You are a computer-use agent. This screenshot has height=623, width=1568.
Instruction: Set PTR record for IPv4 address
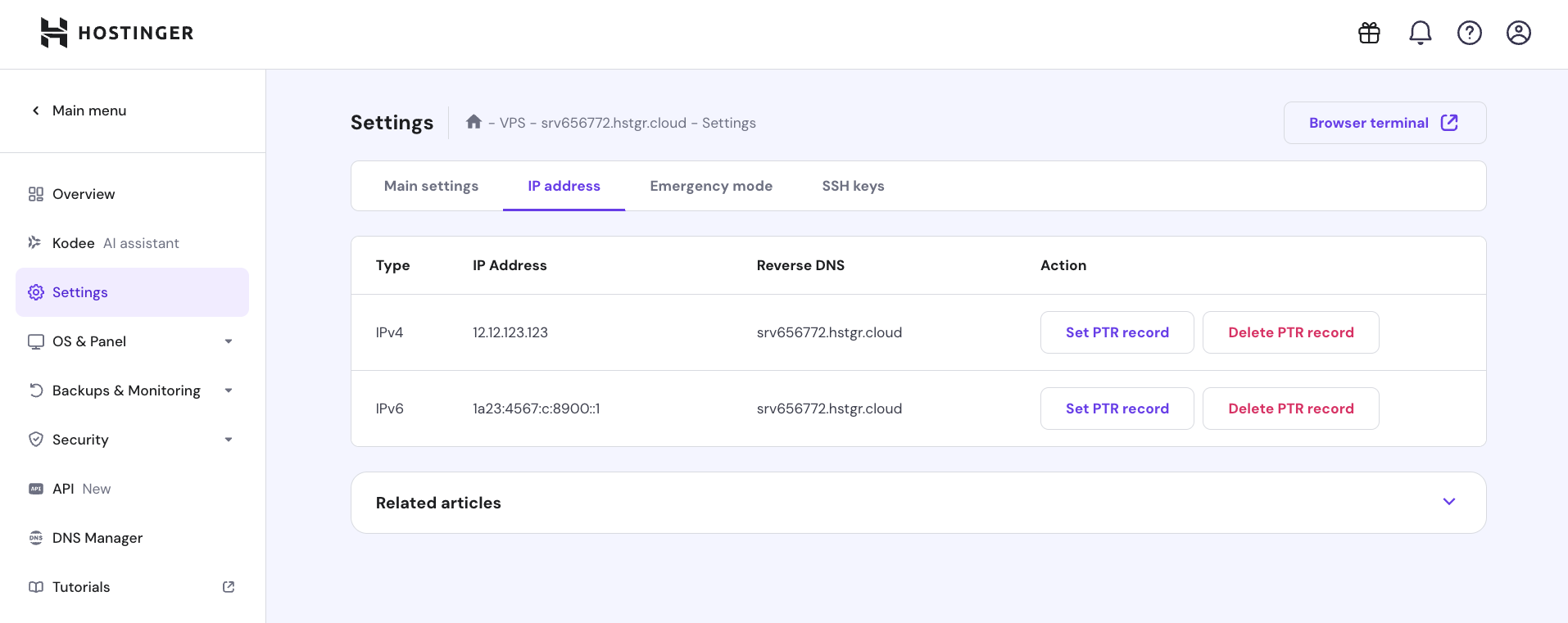1117,332
